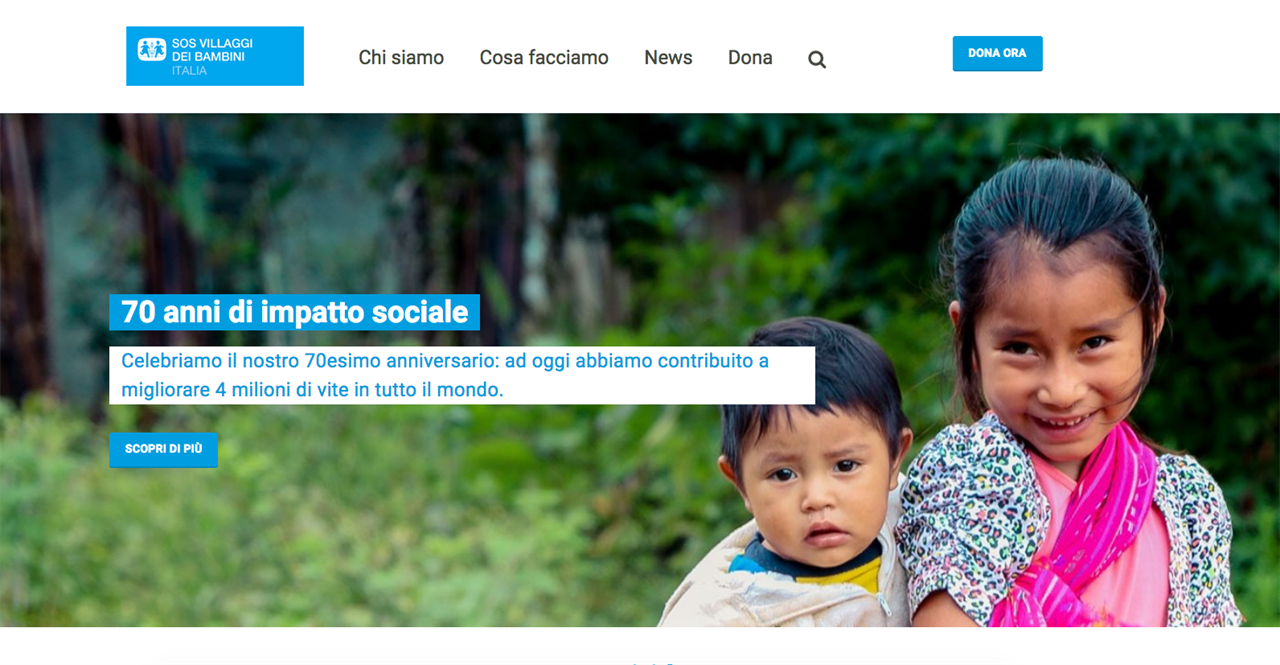Image resolution: width=1280 pixels, height=665 pixels.
Task: Click the ITALIA label in the logo
Action: coord(190,71)
